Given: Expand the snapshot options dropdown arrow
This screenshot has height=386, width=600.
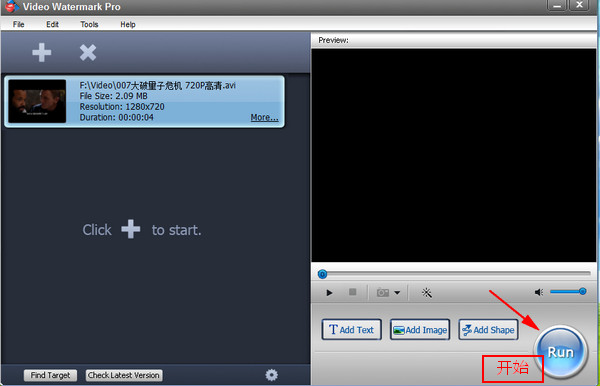Looking at the screenshot, I should 397,293.
